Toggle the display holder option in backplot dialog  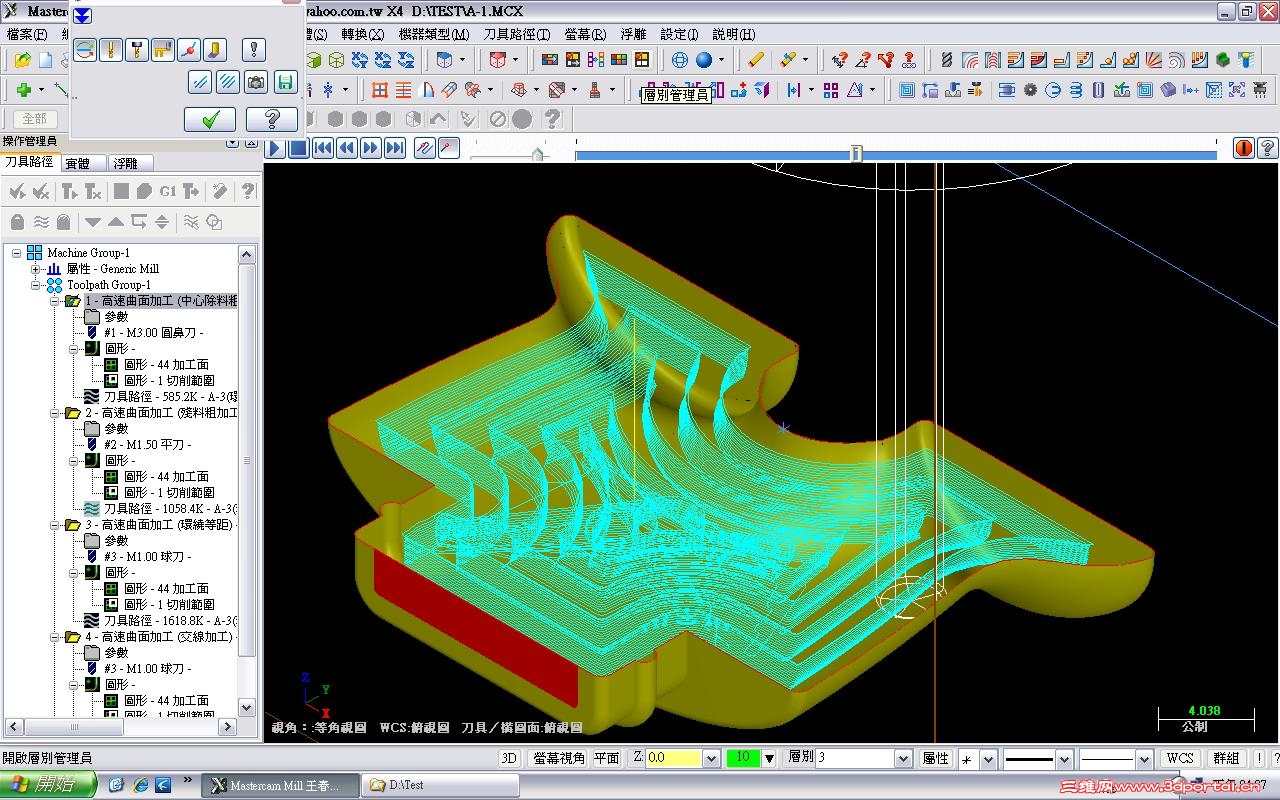click(x=137, y=49)
